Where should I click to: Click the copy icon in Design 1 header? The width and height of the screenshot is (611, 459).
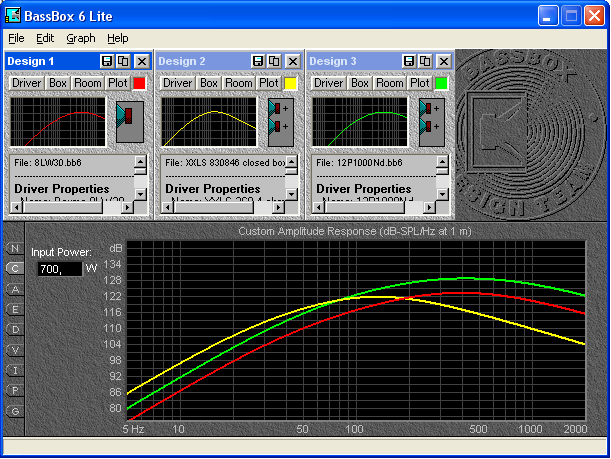coord(124,61)
